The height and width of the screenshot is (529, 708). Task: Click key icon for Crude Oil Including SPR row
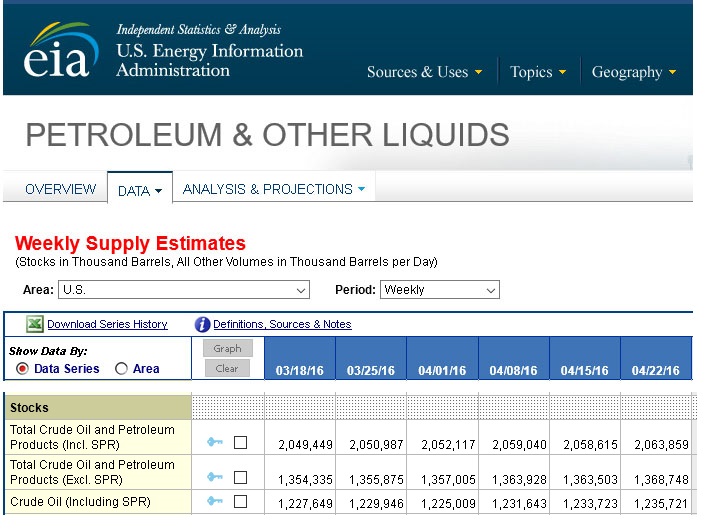[x=213, y=502]
